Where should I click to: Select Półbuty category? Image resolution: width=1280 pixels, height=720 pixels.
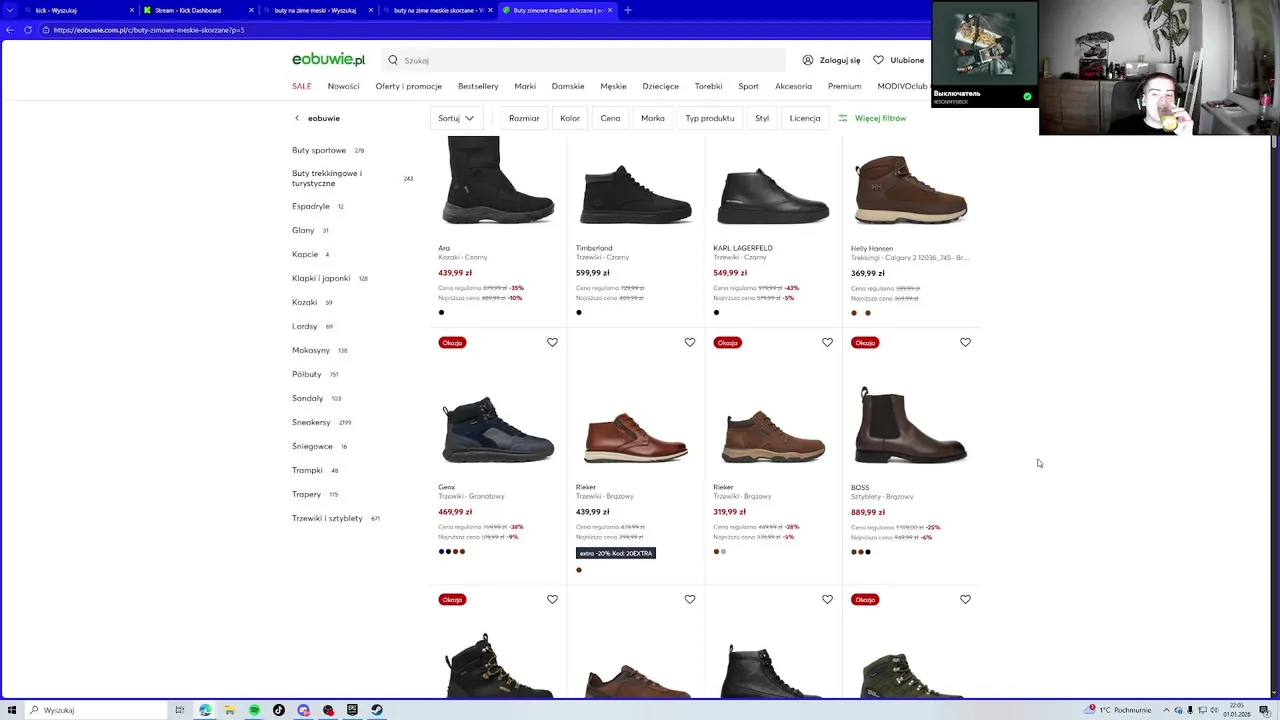(x=307, y=374)
